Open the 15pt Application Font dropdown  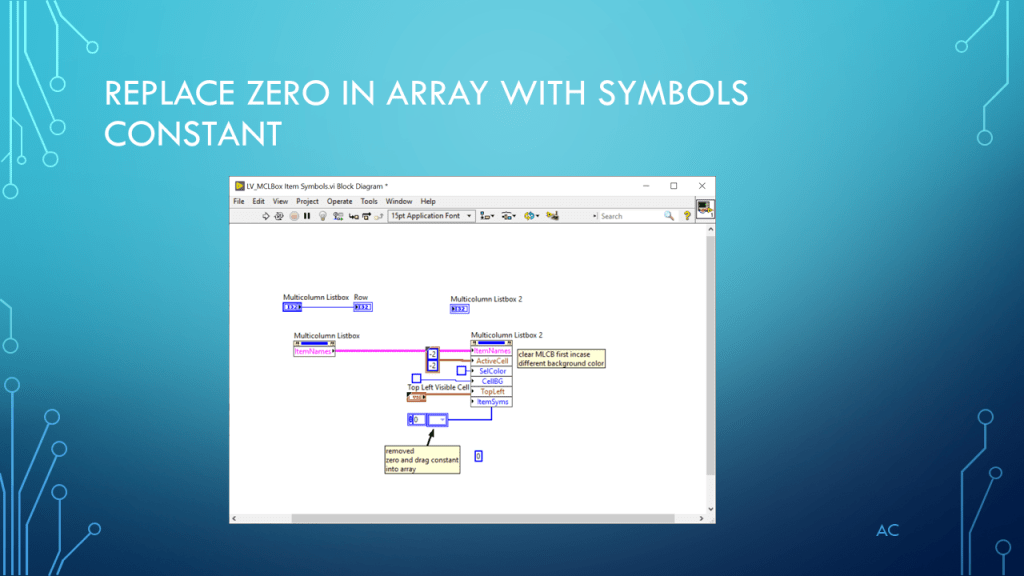[x=432, y=216]
